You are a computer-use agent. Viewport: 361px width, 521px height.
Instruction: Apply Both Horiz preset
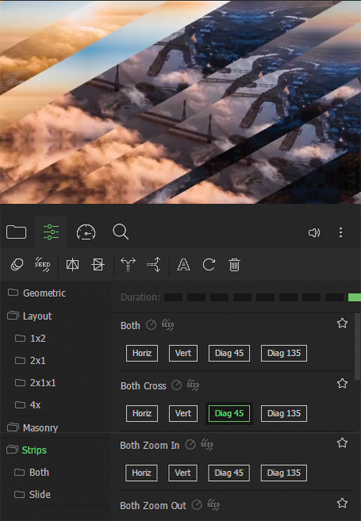(x=142, y=353)
